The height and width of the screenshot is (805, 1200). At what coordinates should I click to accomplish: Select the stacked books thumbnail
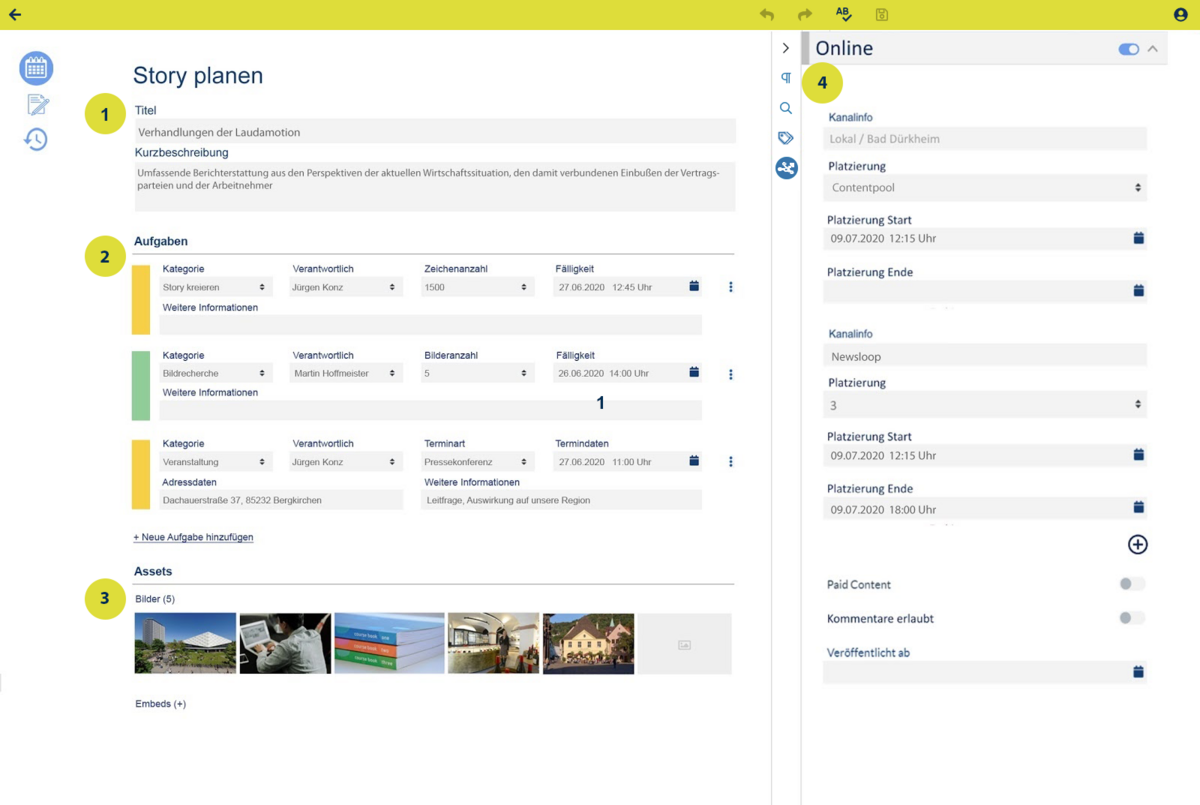coord(389,643)
